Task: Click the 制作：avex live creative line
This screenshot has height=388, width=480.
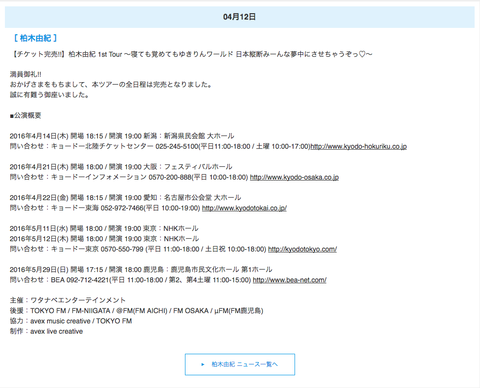Action: tap(46, 331)
